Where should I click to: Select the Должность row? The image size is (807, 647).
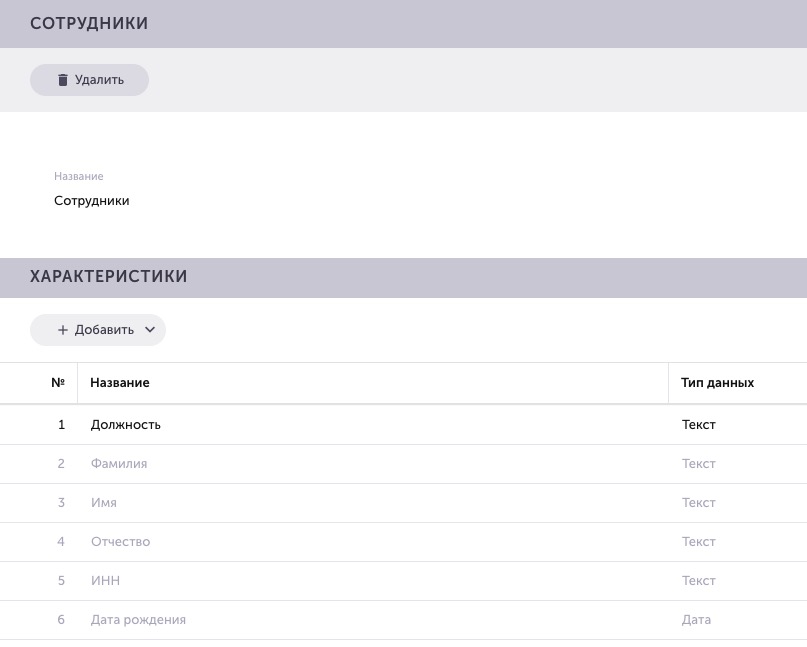click(x=404, y=425)
